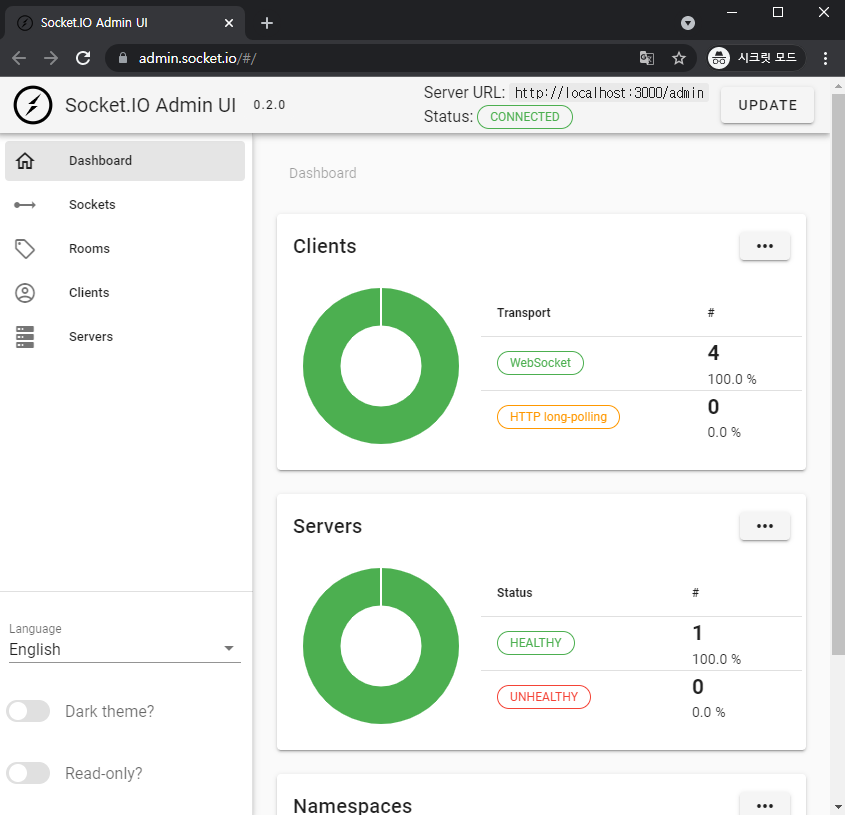Viewport: 845px width, 815px height.
Task: Click the CONNECTED status chip
Action: tap(524, 117)
